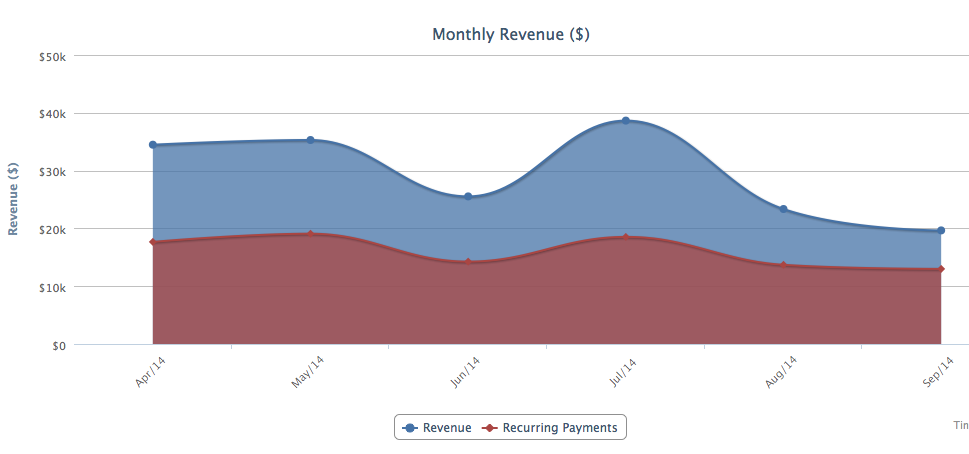The image size is (969, 454).
Task: Click the blue Revenue legend marker icon
Action: coord(409,428)
